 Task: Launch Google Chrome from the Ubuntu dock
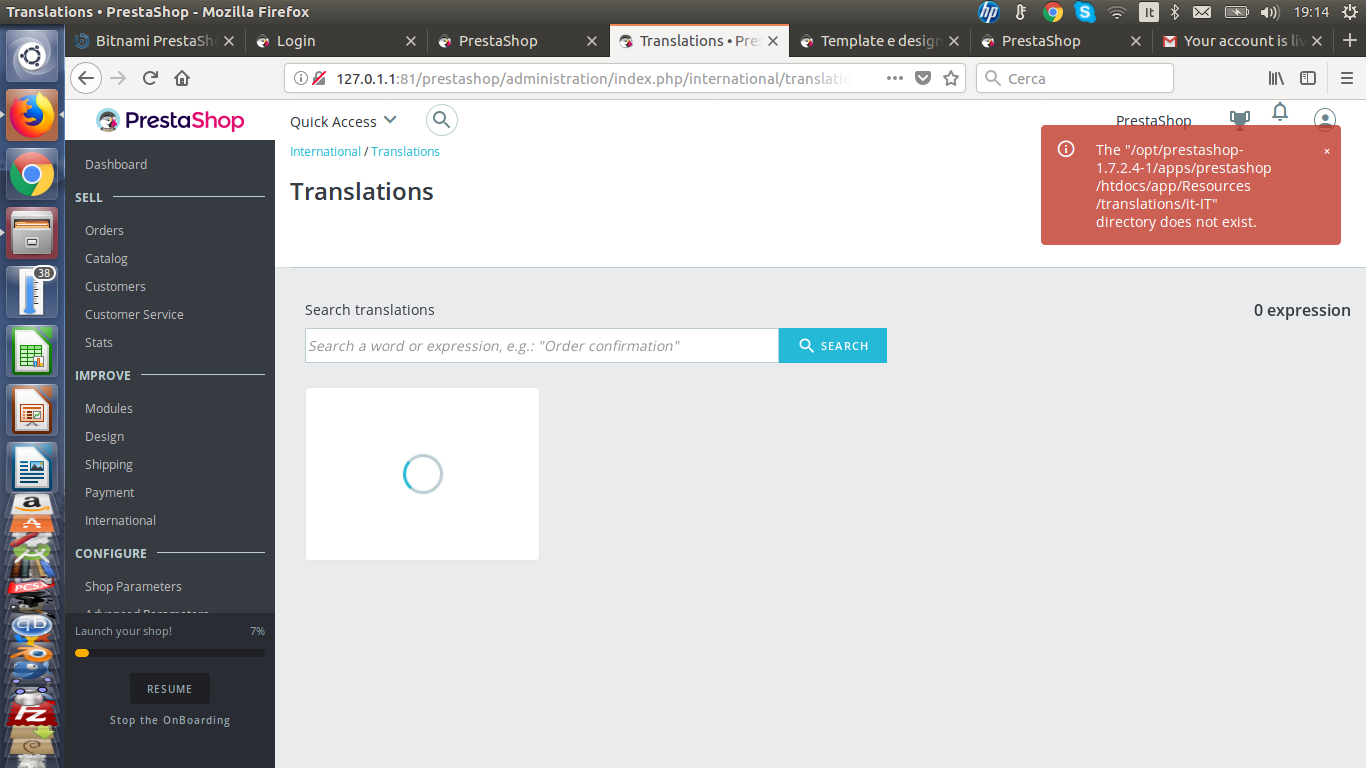[32, 175]
